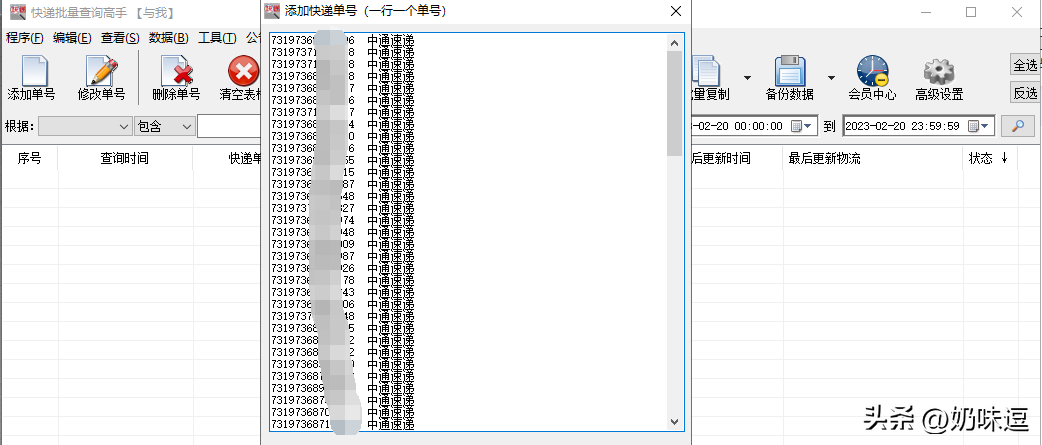
Task: Open the calendar picker on the end date 23:59:59 field
Action: [979, 126]
